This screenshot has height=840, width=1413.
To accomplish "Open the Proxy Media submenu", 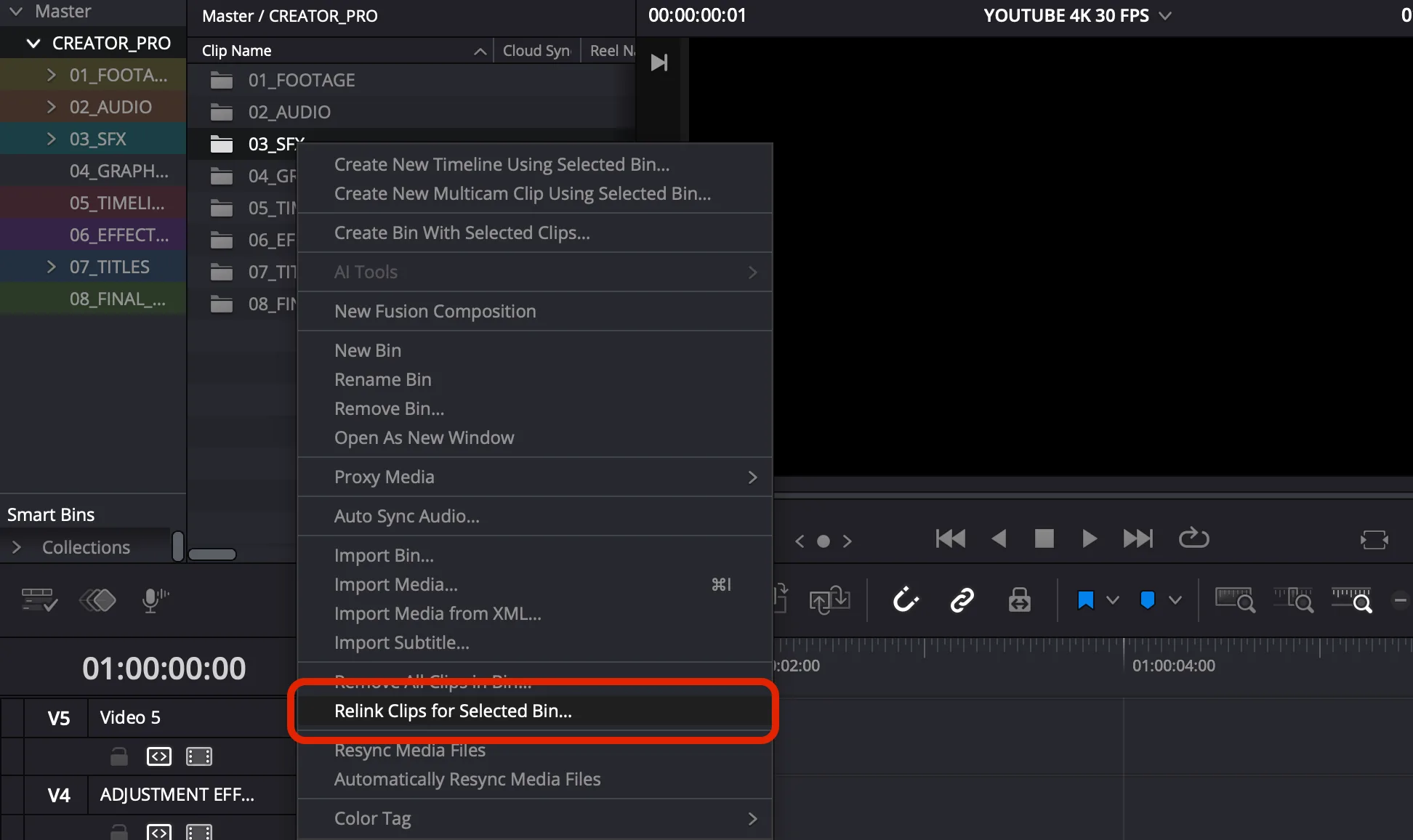I will pos(534,477).
